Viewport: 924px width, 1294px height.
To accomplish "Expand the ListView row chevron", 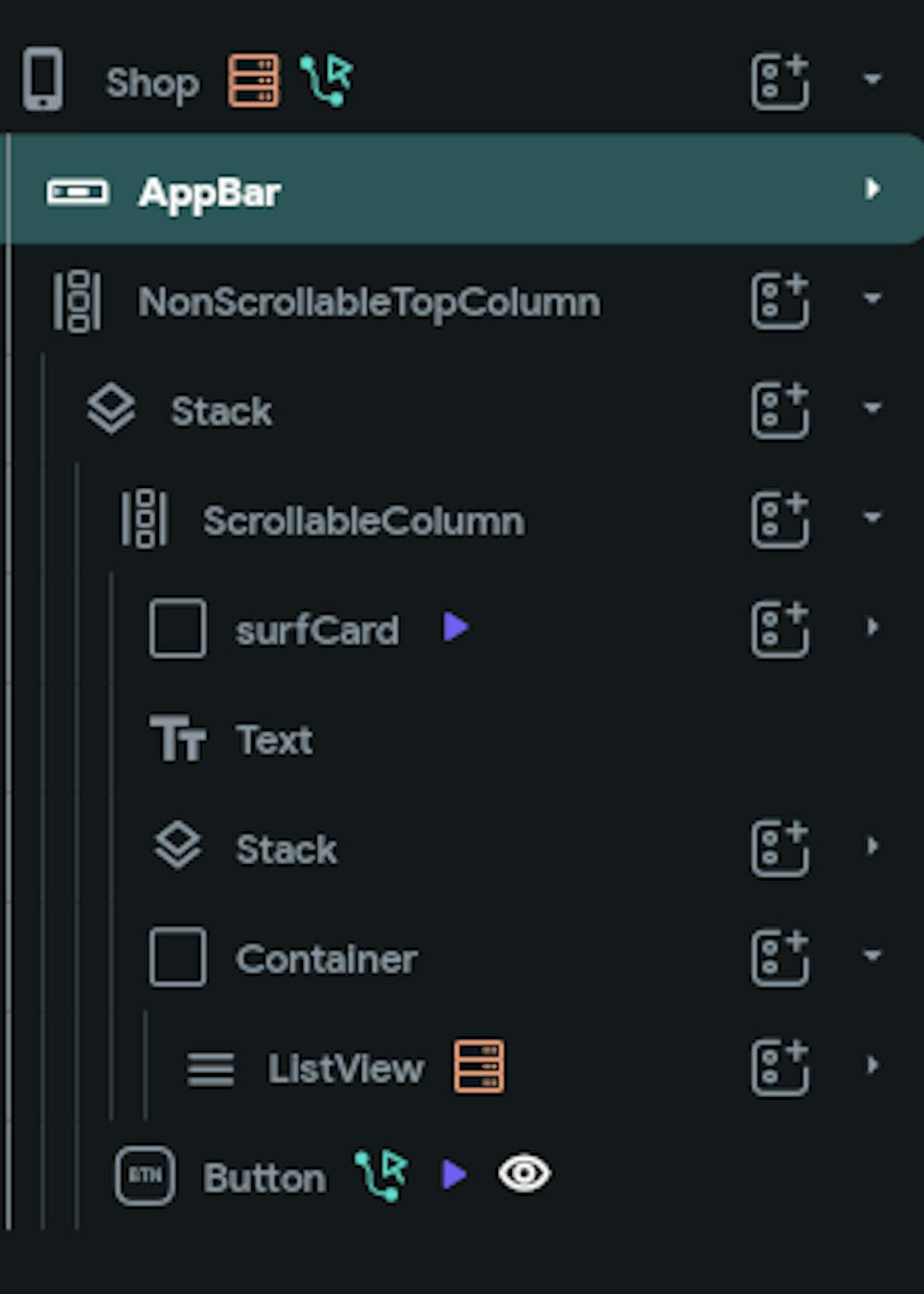I will pyautogui.click(x=869, y=1068).
